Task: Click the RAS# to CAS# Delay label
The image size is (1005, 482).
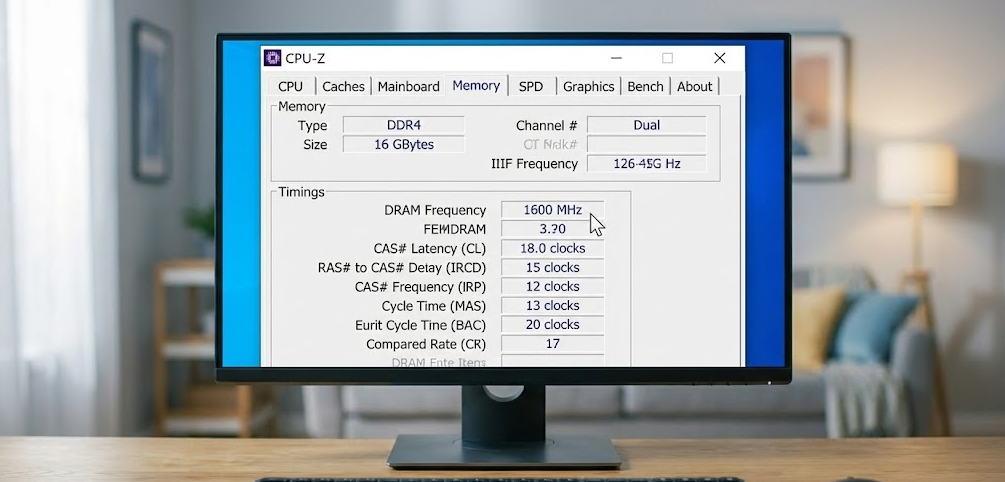Action: point(402,268)
